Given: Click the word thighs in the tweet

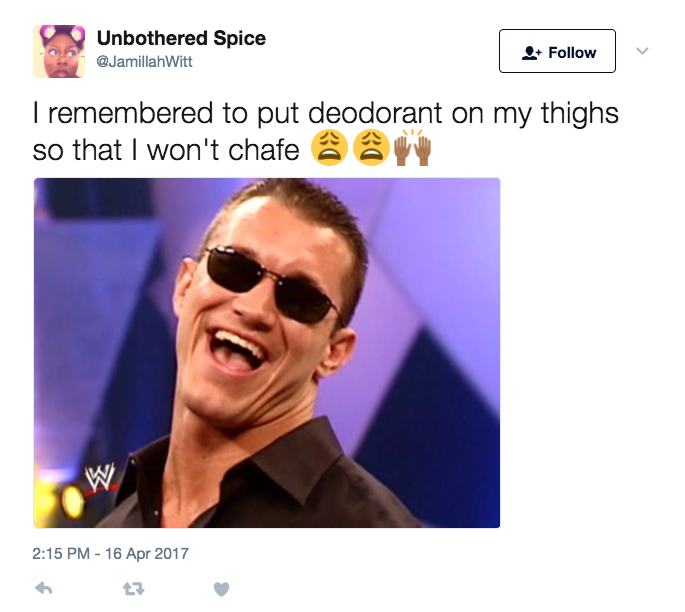Looking at the screenshot, I should (579, 114).
